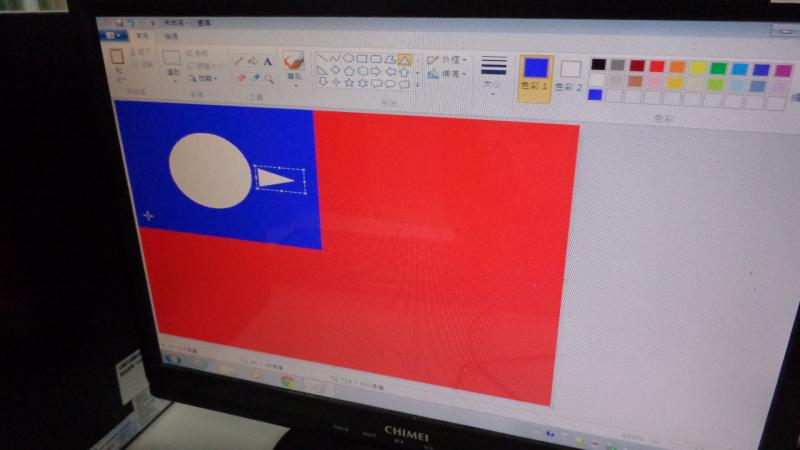
Task: Click the Undo icon in the title bar
Action: tap(132, 22)
